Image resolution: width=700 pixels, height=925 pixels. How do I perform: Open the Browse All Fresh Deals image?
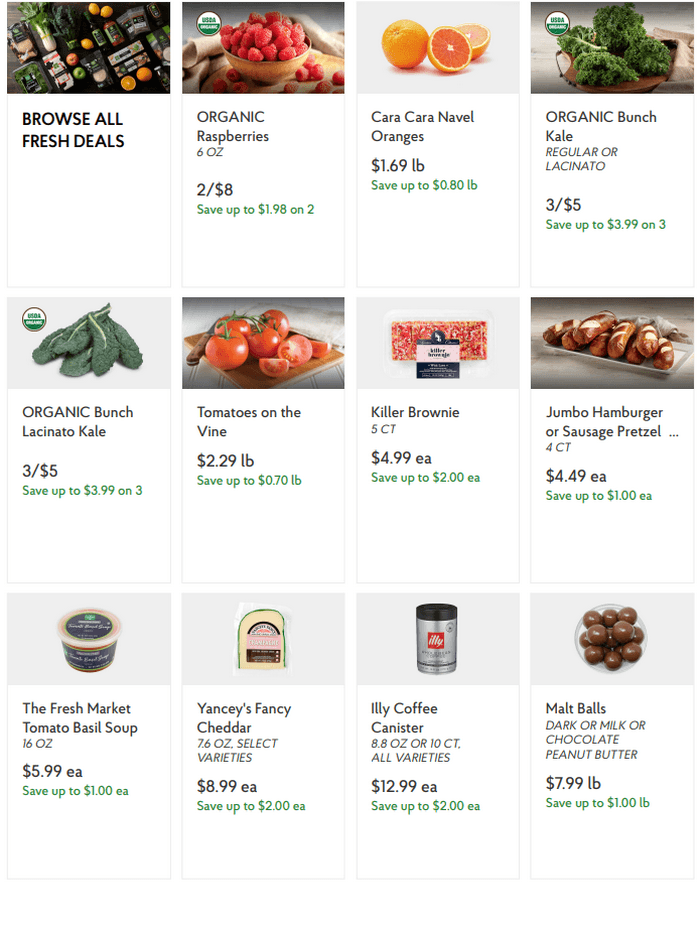coord(88,48)
